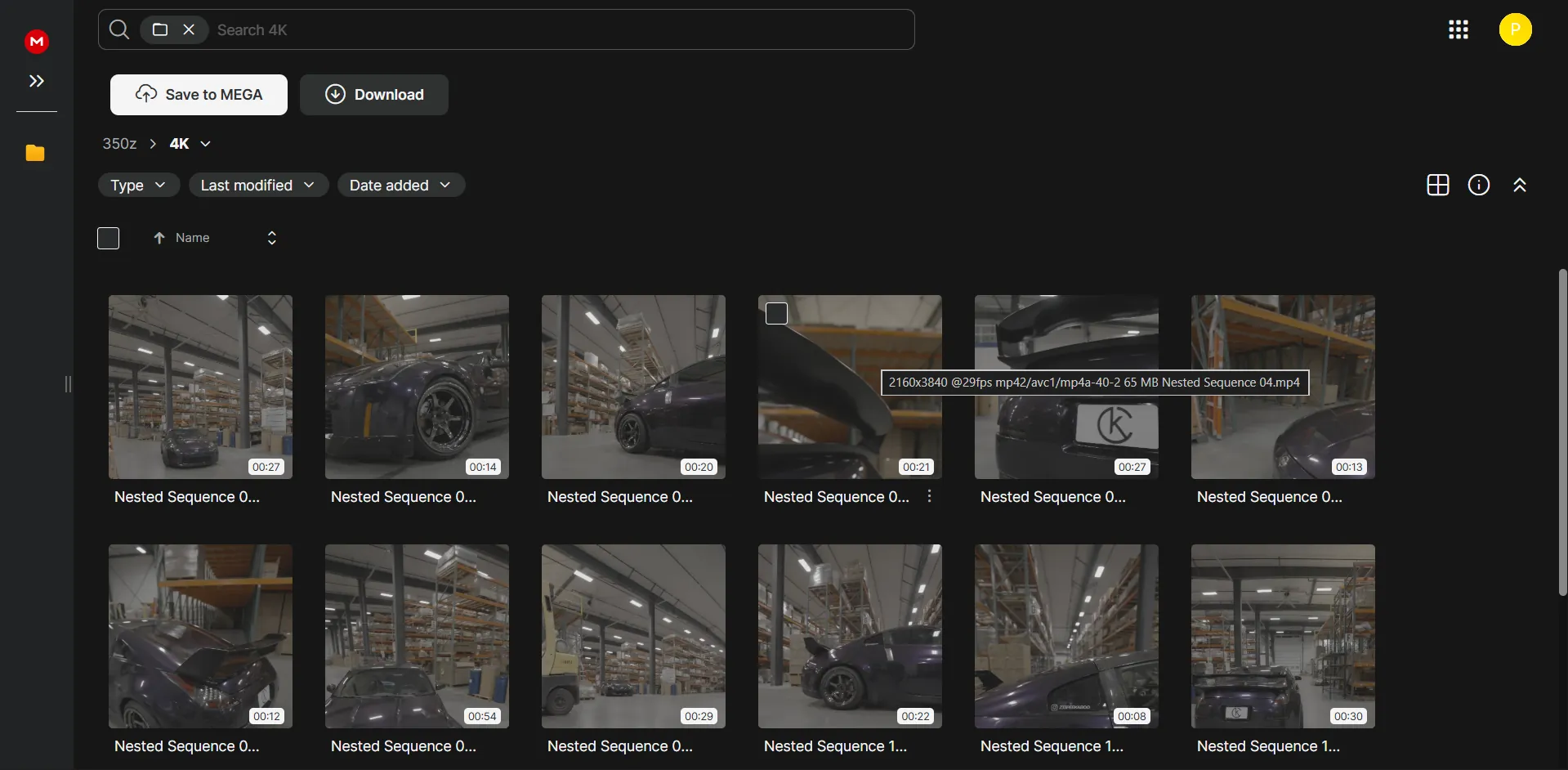Image resolution: width=1568 pixels, height=770 pixels.
Task: Clear the folder search filter chip
Action: point(189,30)
